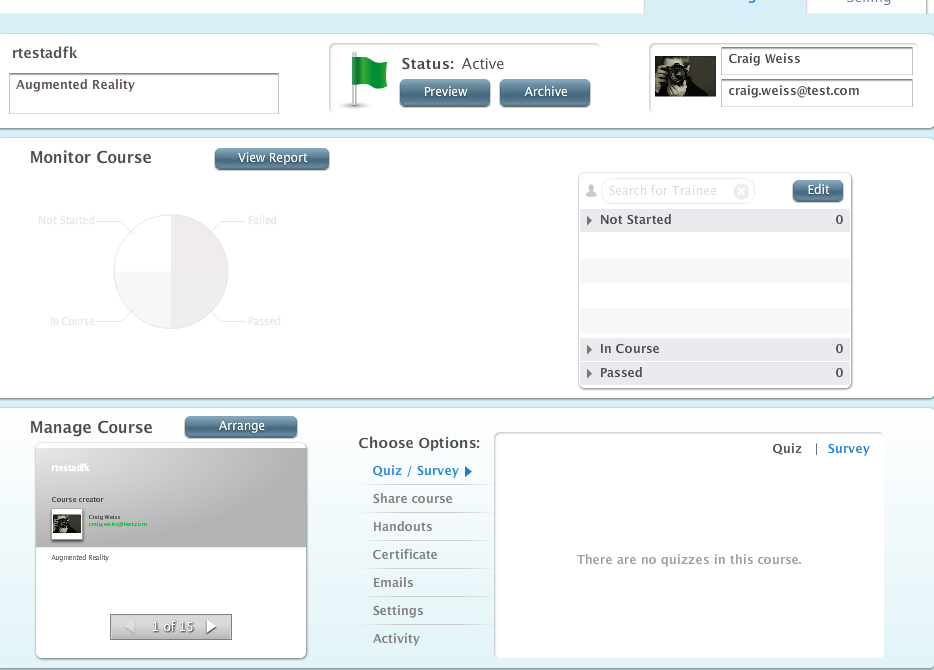Click the trainee person icon
Viewport: 934px width, 670px height.
591,191
